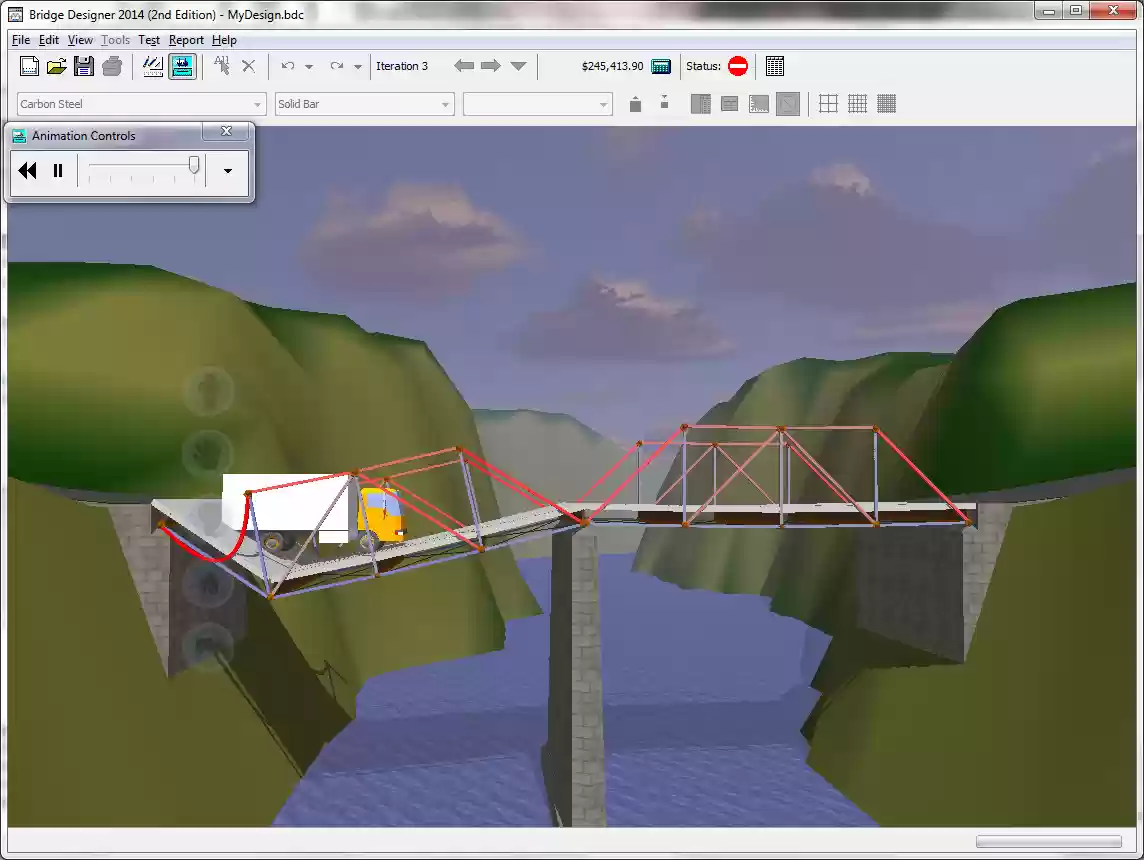
Task: Redo the last undone action
Action: coord(336,66)
